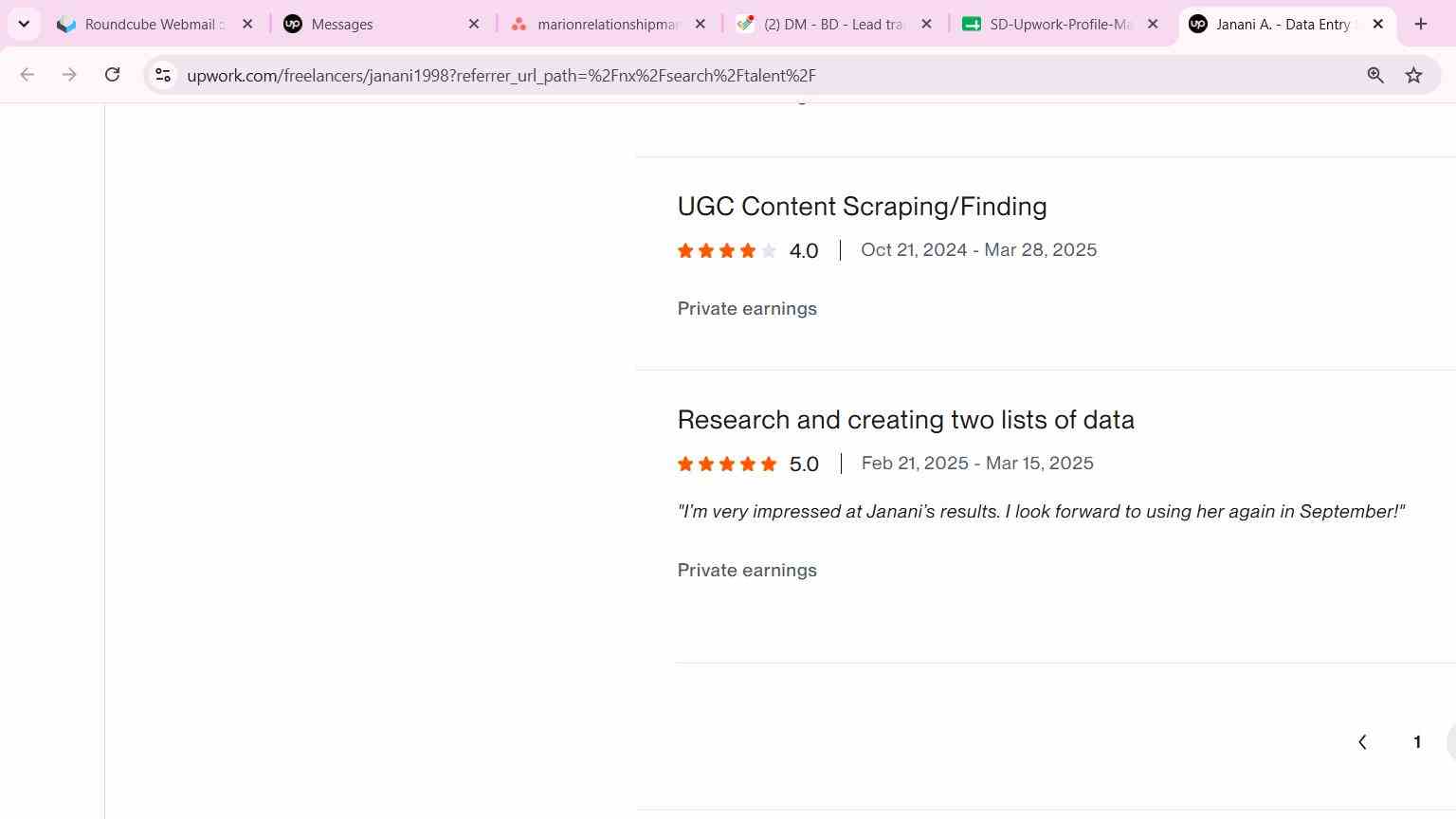Reload the page with the refresh icon

tap(112, 75)
